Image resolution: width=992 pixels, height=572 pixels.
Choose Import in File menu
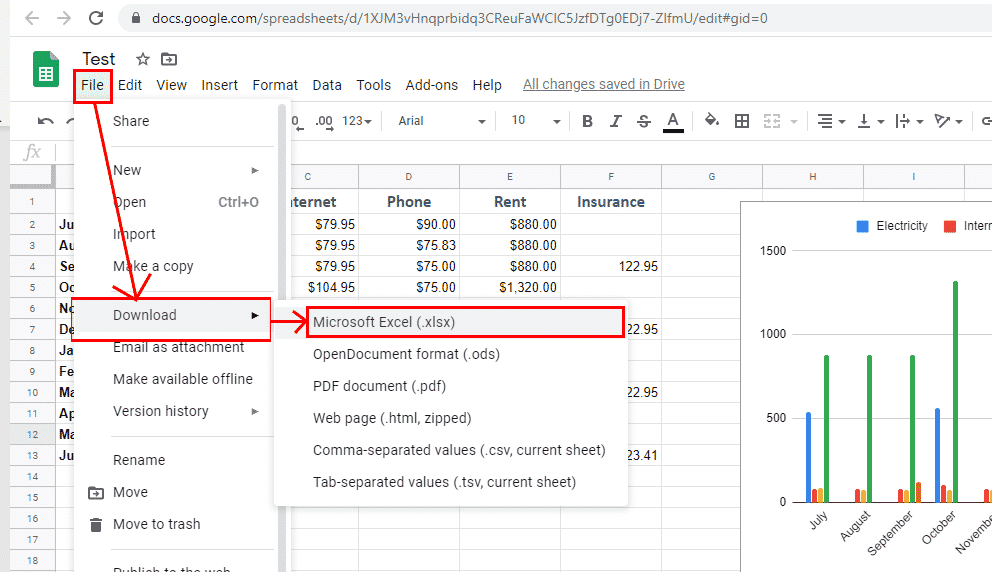click(x=175, y=234)
